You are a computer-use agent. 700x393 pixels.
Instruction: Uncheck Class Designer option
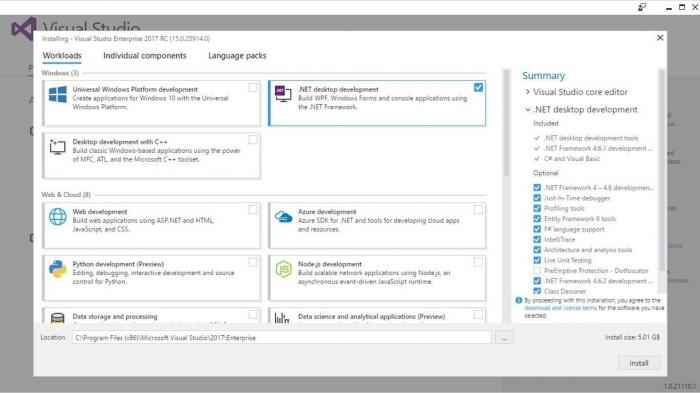(537, 291)
